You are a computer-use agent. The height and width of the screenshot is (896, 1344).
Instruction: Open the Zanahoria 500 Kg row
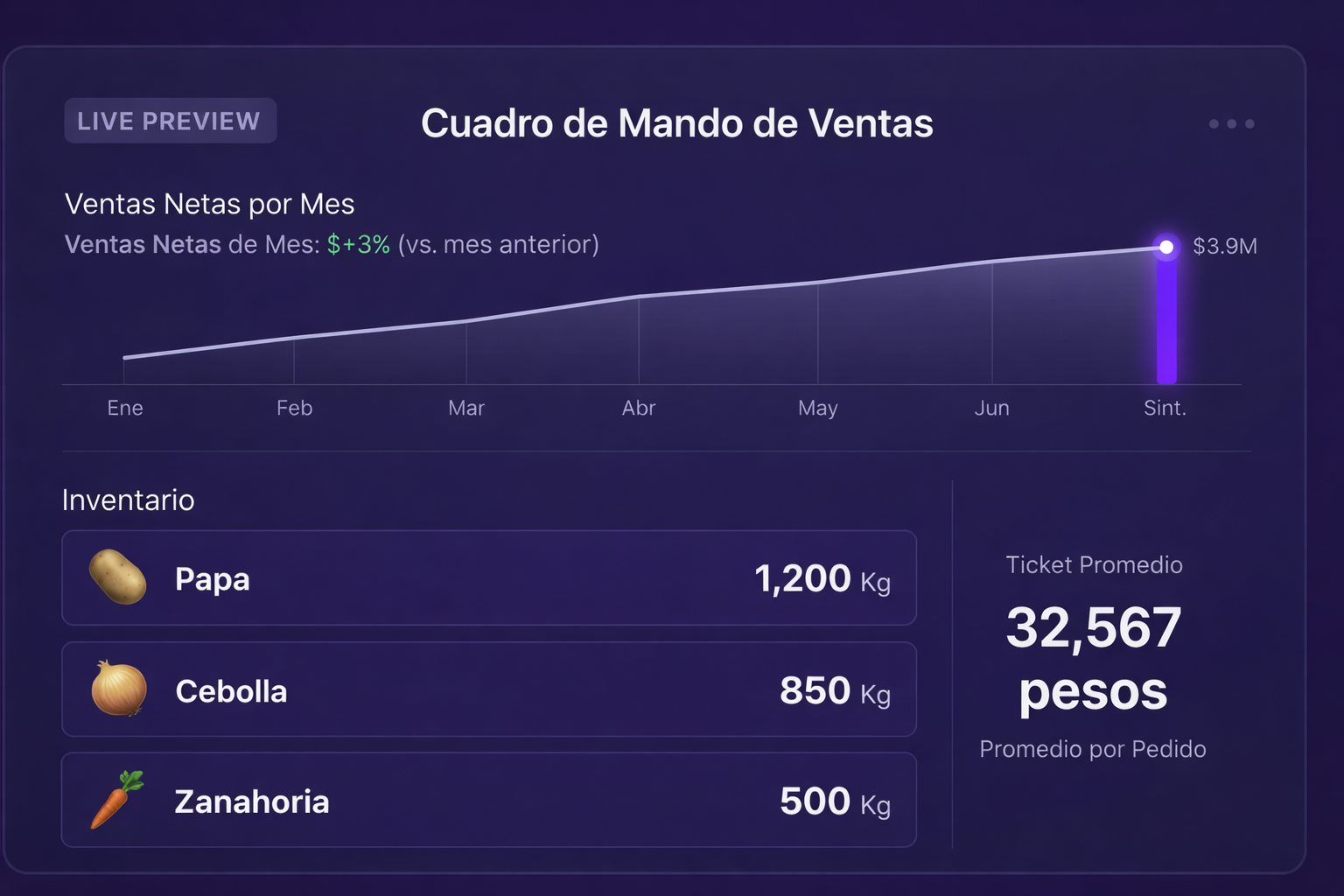(489, 800)
